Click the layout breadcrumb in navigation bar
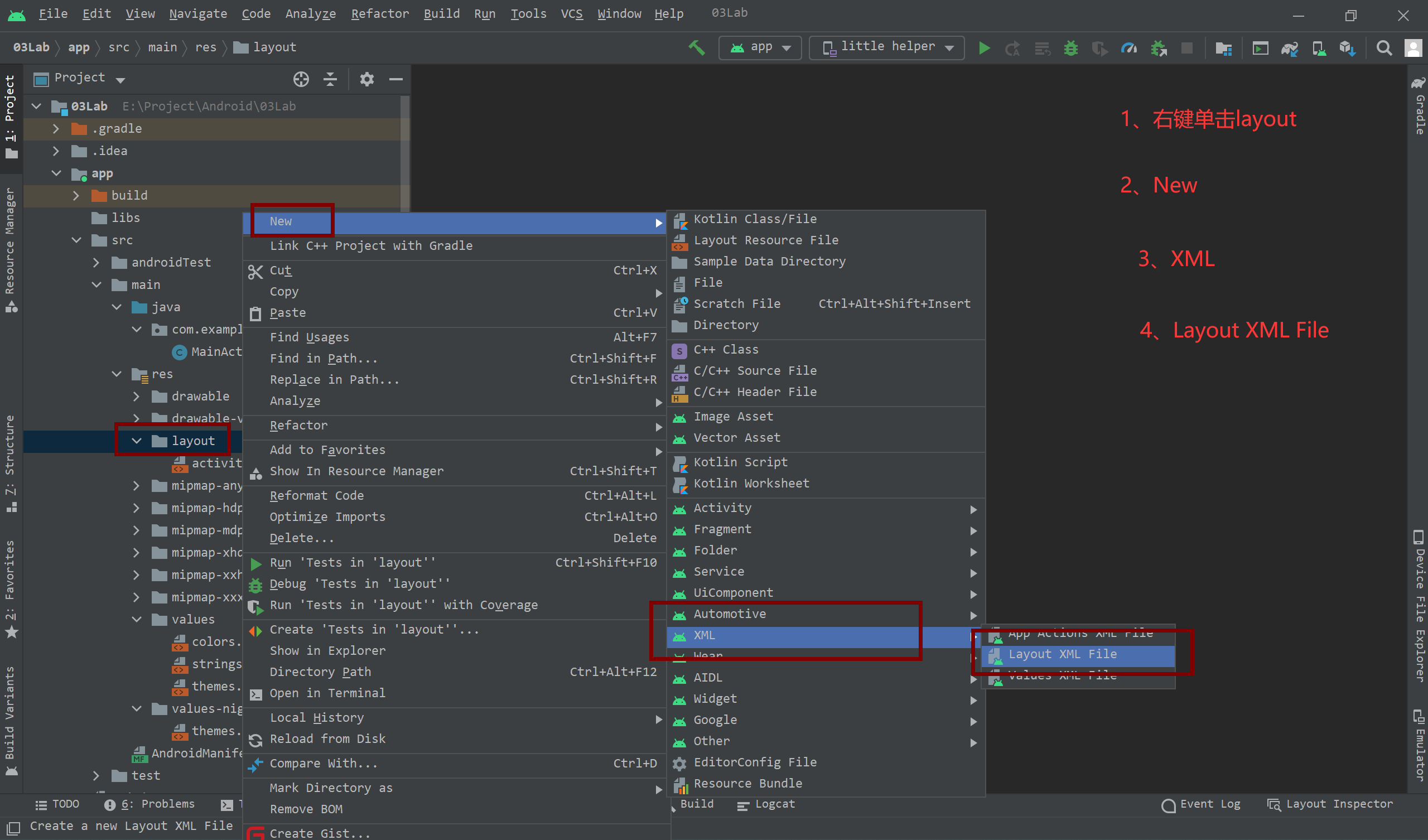This screenshot has width=1428, height=840. [266, 47]
